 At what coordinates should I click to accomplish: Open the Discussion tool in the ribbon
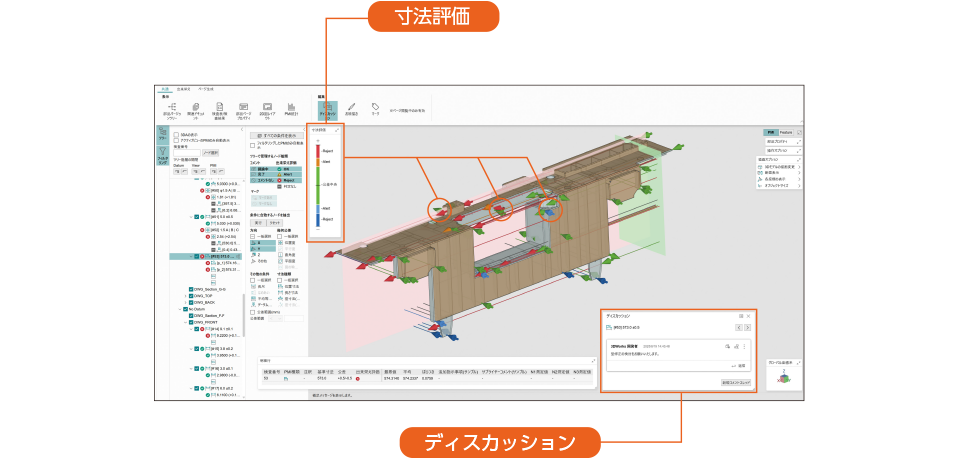coord(328,108)
